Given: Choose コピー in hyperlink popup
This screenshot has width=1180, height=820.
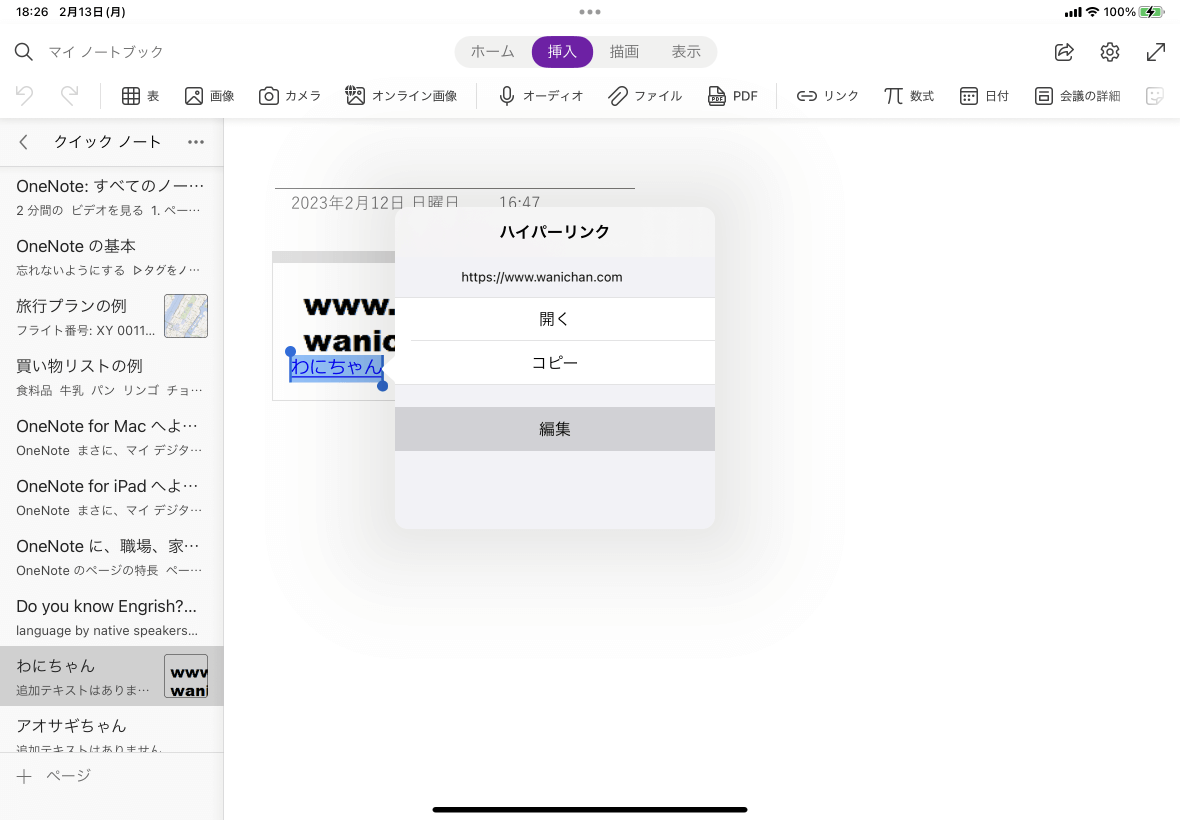Looking at the screenshot, I should coord(555,363).
